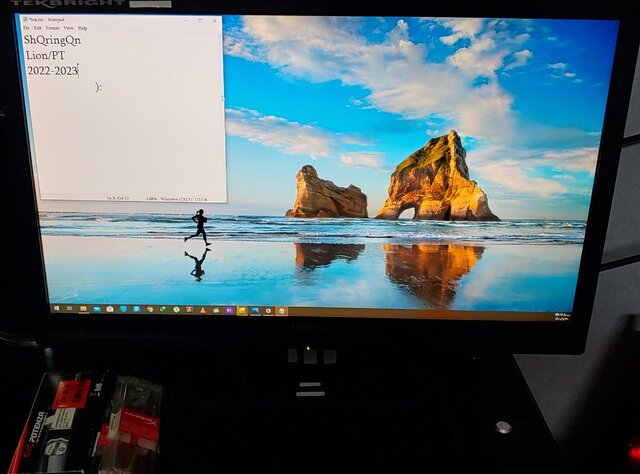The height and width of the screenshot is (474, 640).
Task: Click after the '2022-2023' text line
Action: 80,71
